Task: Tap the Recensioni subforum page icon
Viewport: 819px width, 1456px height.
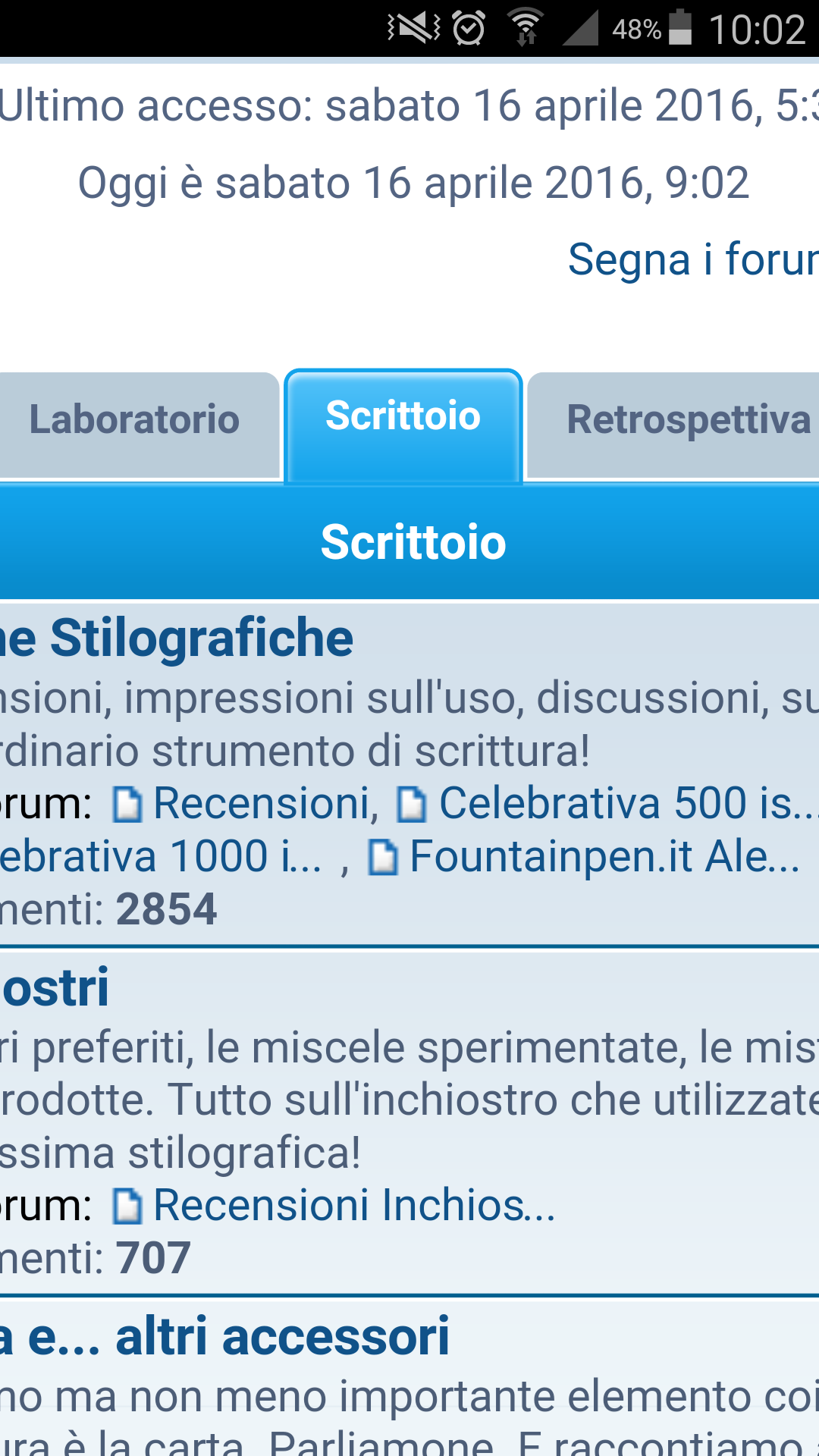Action: [127, 805]
